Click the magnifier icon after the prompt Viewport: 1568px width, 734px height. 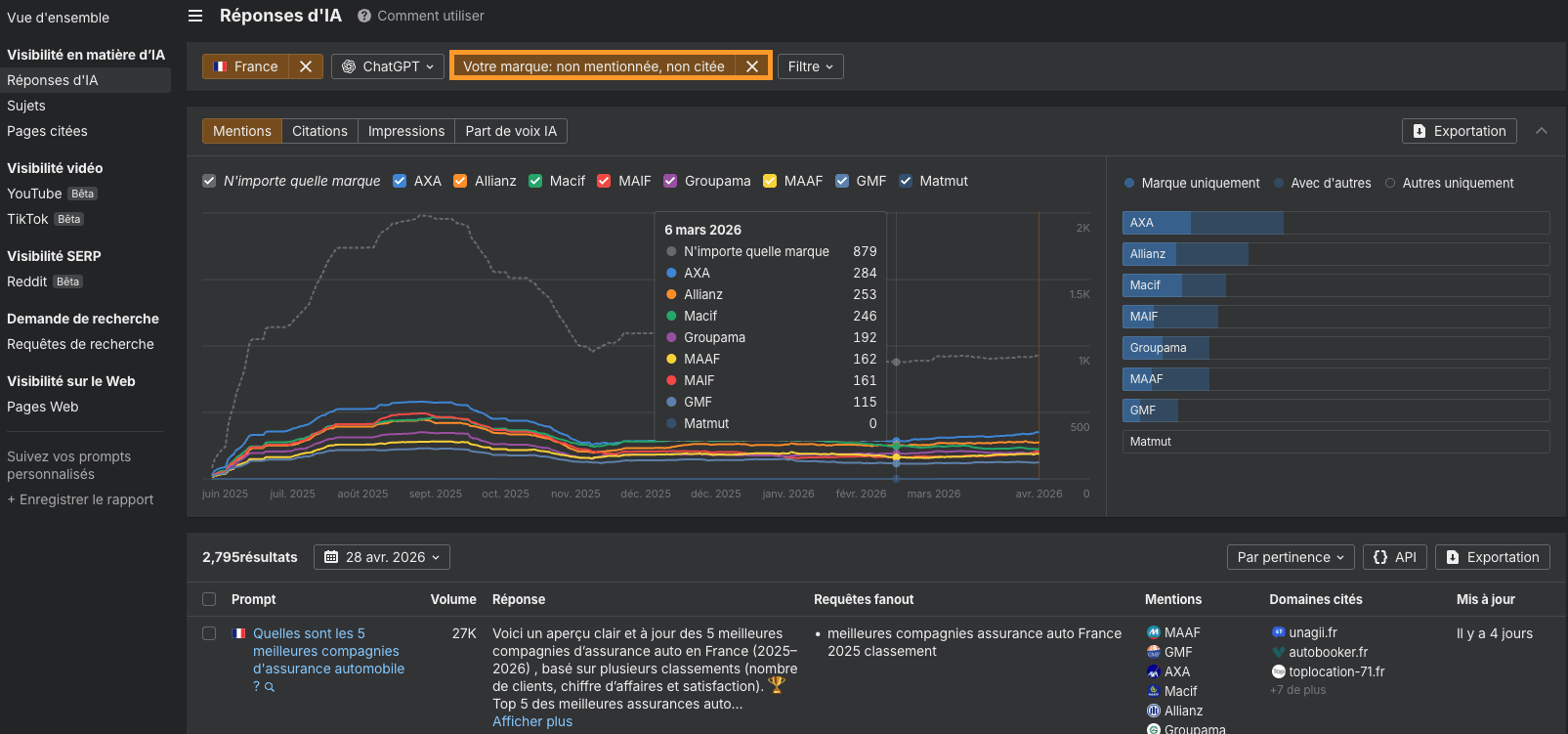270,687
